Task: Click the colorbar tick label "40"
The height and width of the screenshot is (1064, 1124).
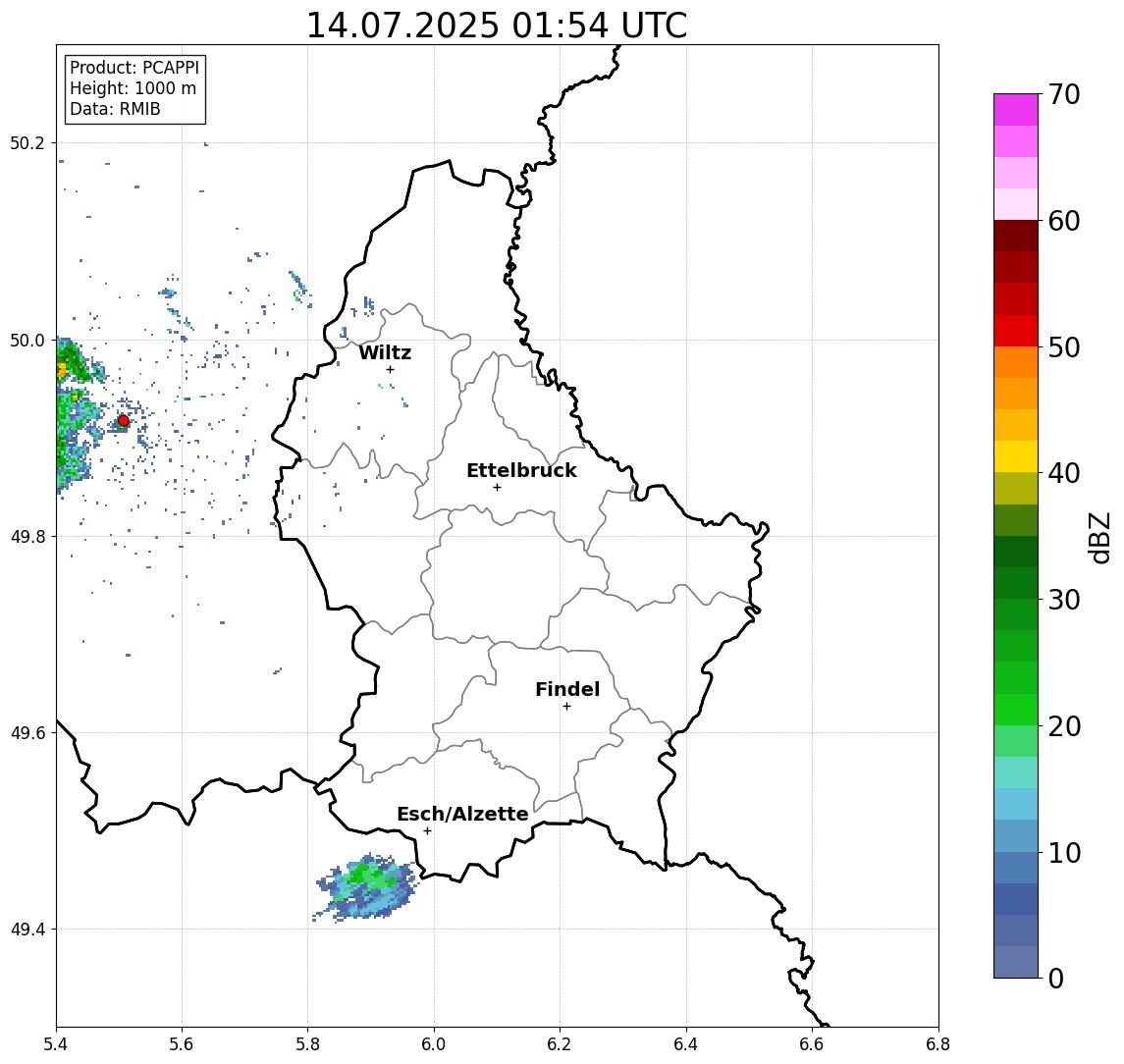Action: coord(1064,473)
